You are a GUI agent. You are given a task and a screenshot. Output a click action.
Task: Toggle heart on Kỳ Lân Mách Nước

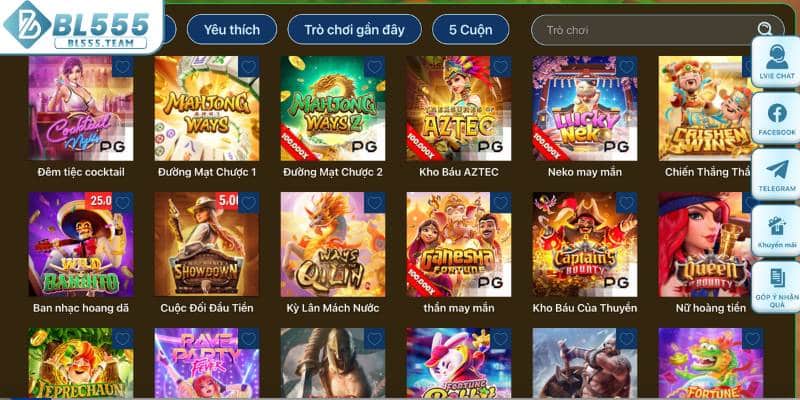click(x=374, y=203)
